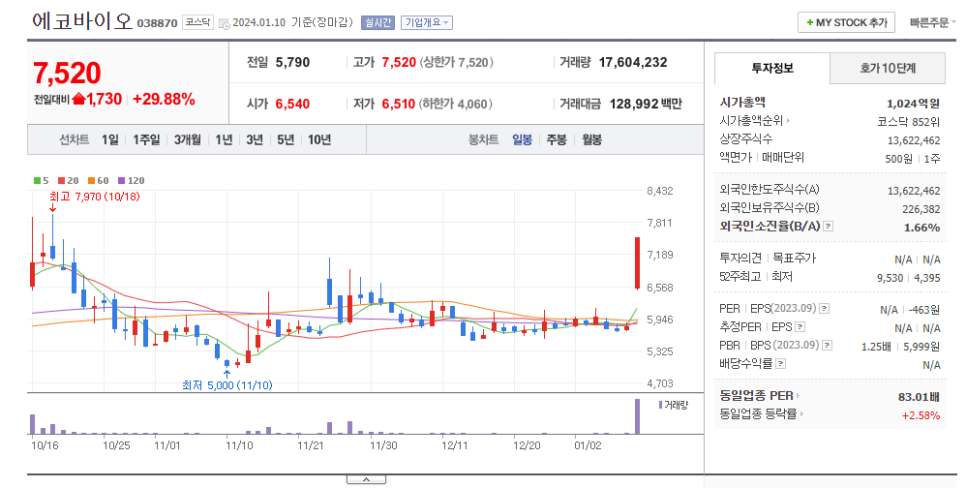Select the 일봉 daily candle chart

pyautogui.click(x=522, y=140)
